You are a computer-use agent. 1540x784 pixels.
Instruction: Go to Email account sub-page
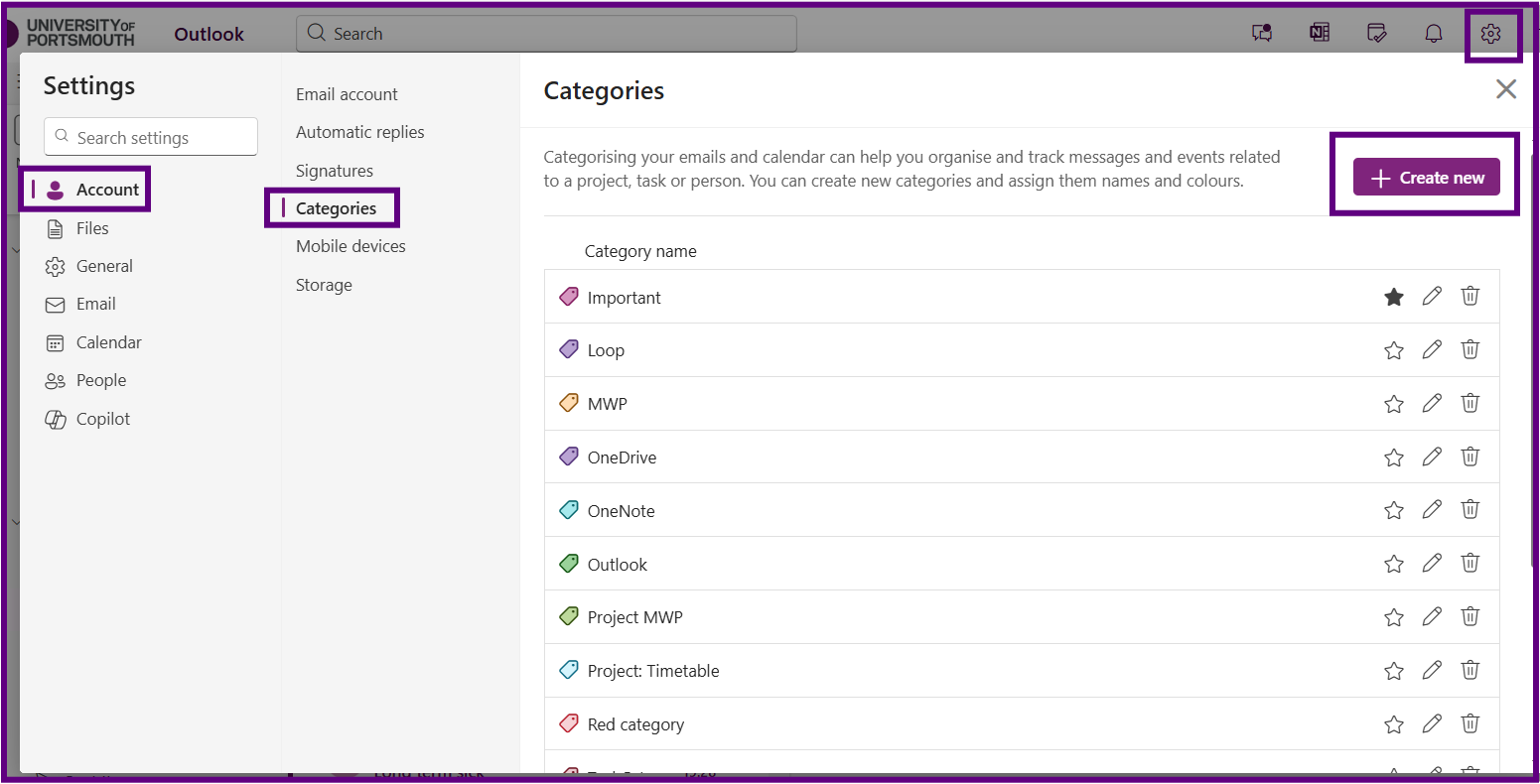347,94
